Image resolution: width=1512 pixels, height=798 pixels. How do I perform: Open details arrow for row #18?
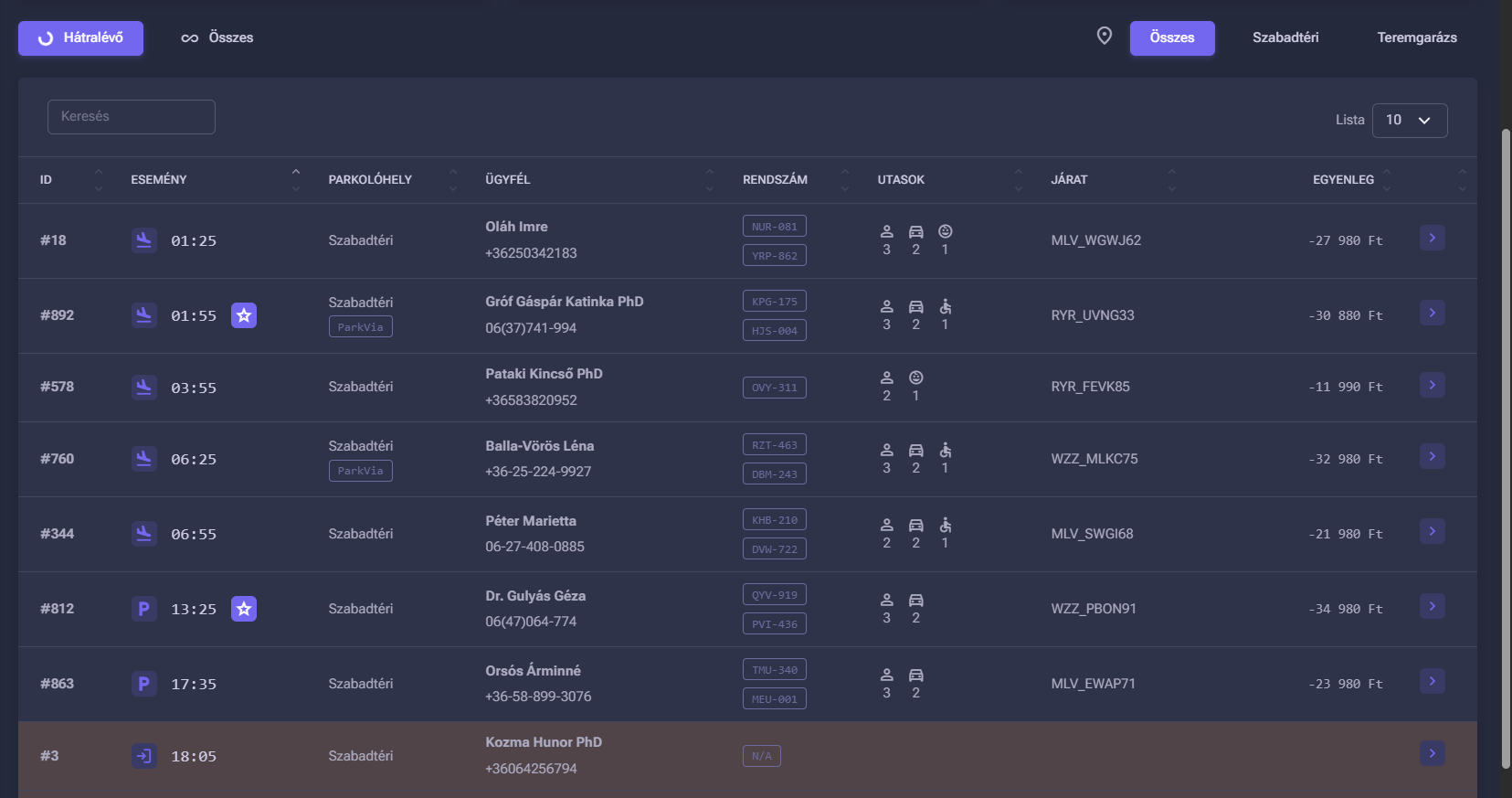click(x=1433, y=238)
